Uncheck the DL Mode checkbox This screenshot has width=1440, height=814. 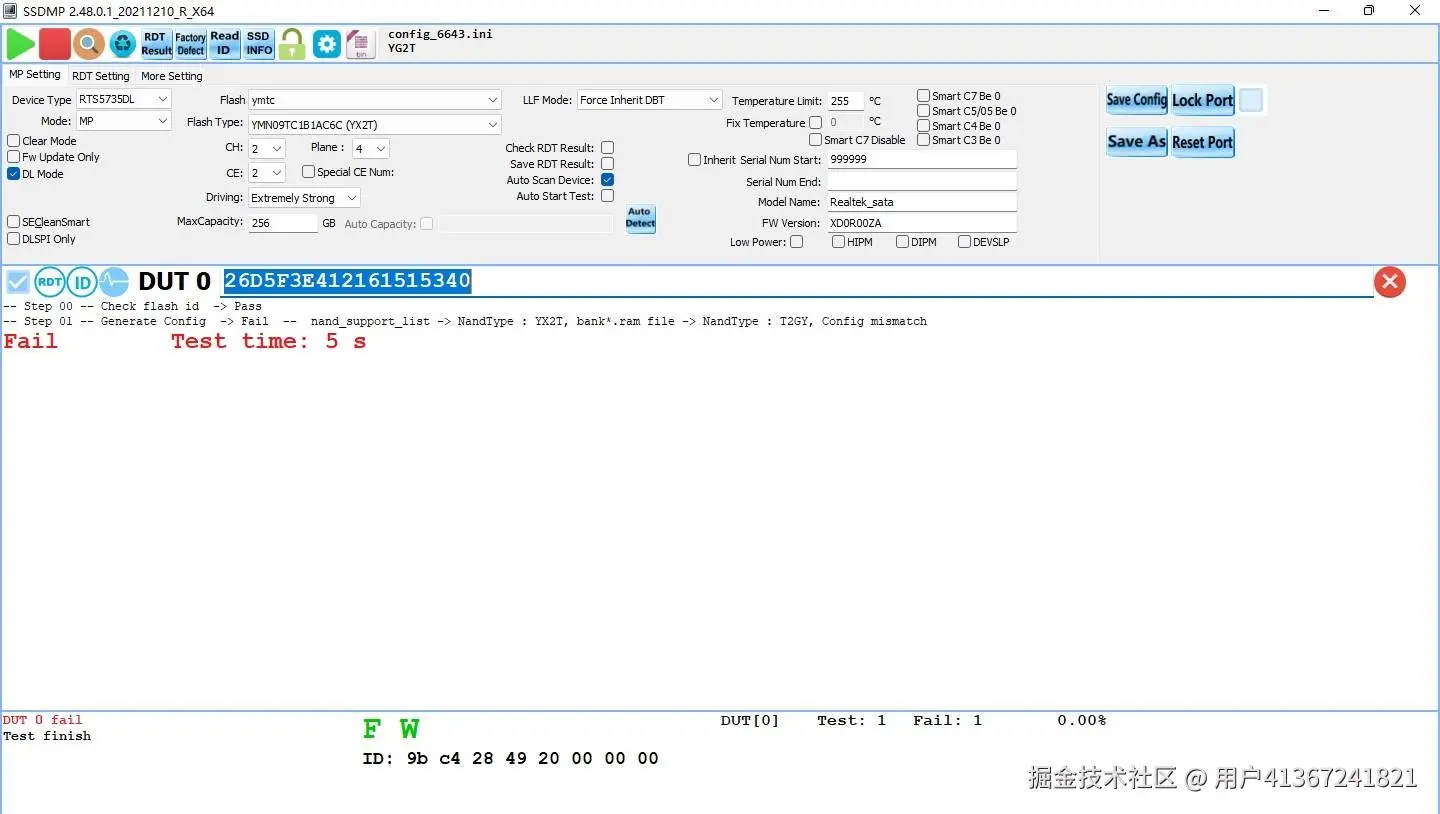14,174
